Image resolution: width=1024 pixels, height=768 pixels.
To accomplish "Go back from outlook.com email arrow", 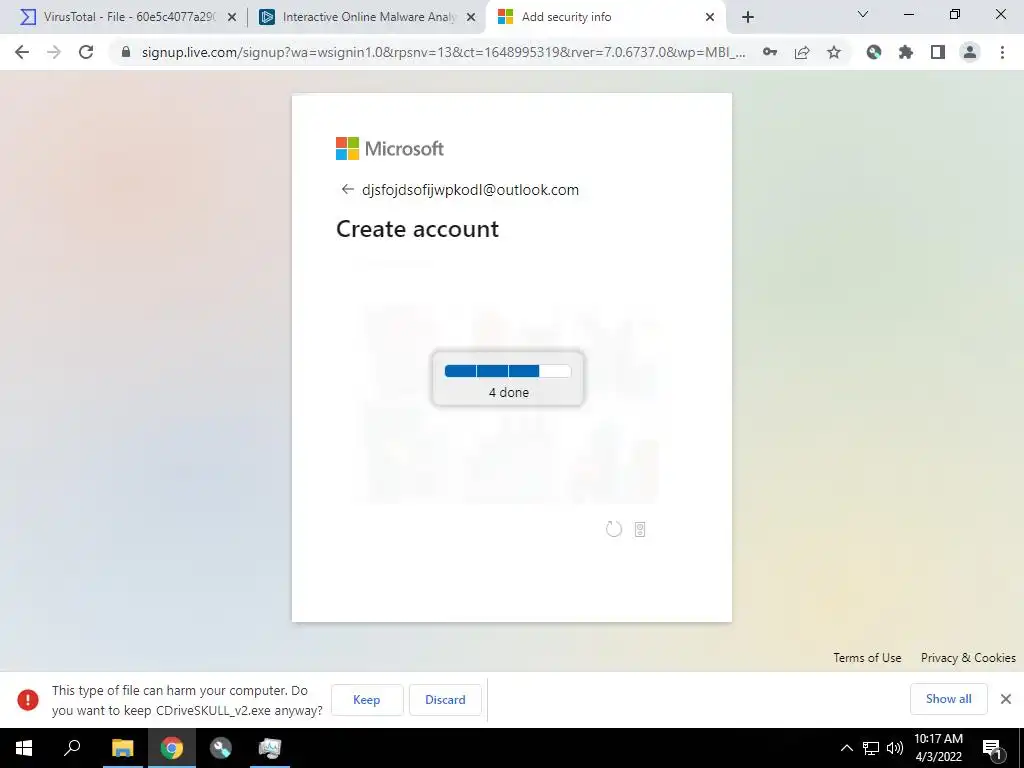I will pos(347,189).
